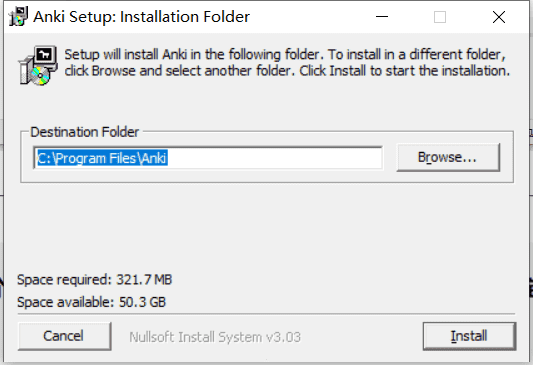This screenshot has width=533, height=365.
Task: Open the Browse... folder picker
Action: (448, 157)
